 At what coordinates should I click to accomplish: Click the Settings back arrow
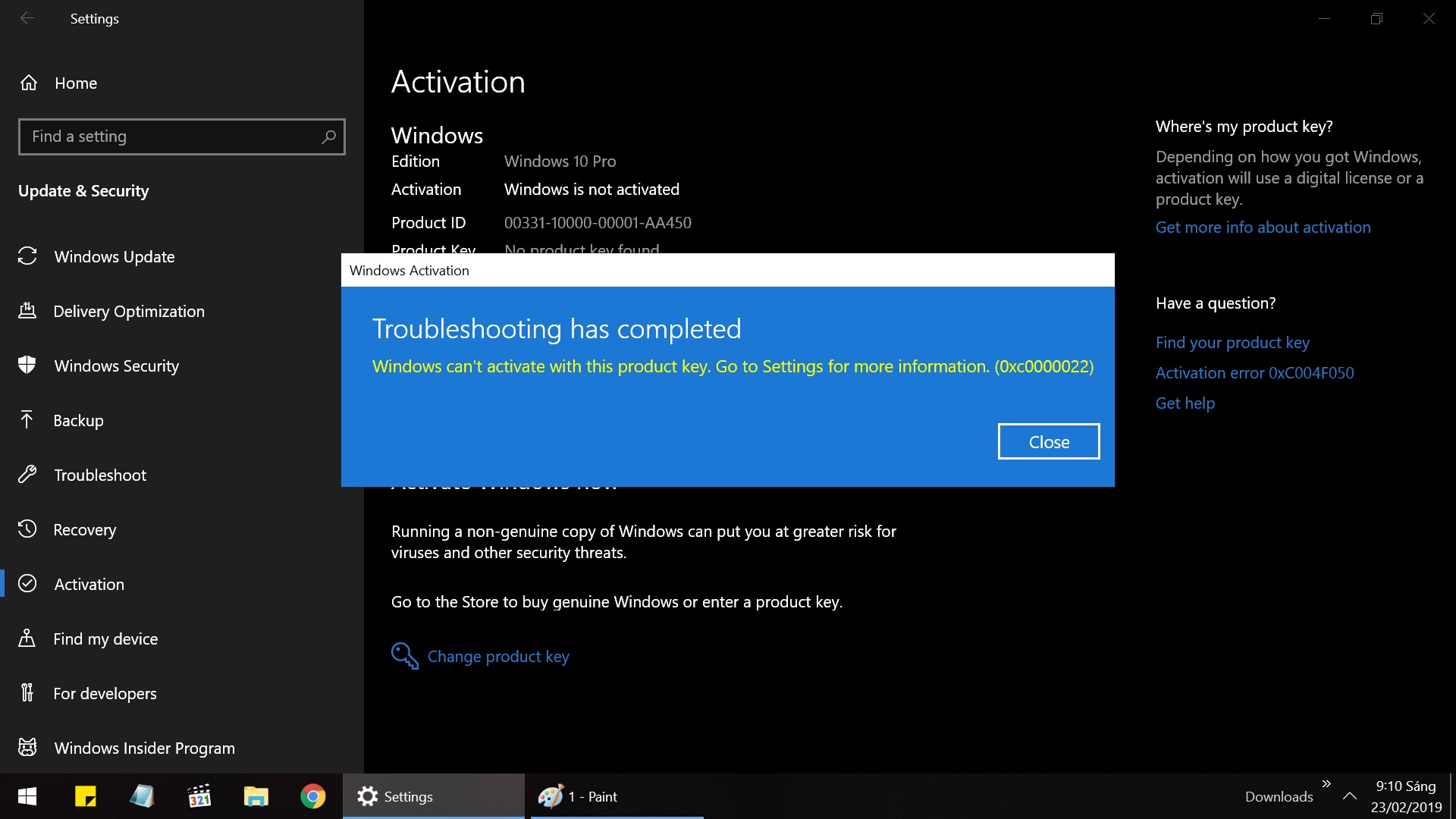27,18
